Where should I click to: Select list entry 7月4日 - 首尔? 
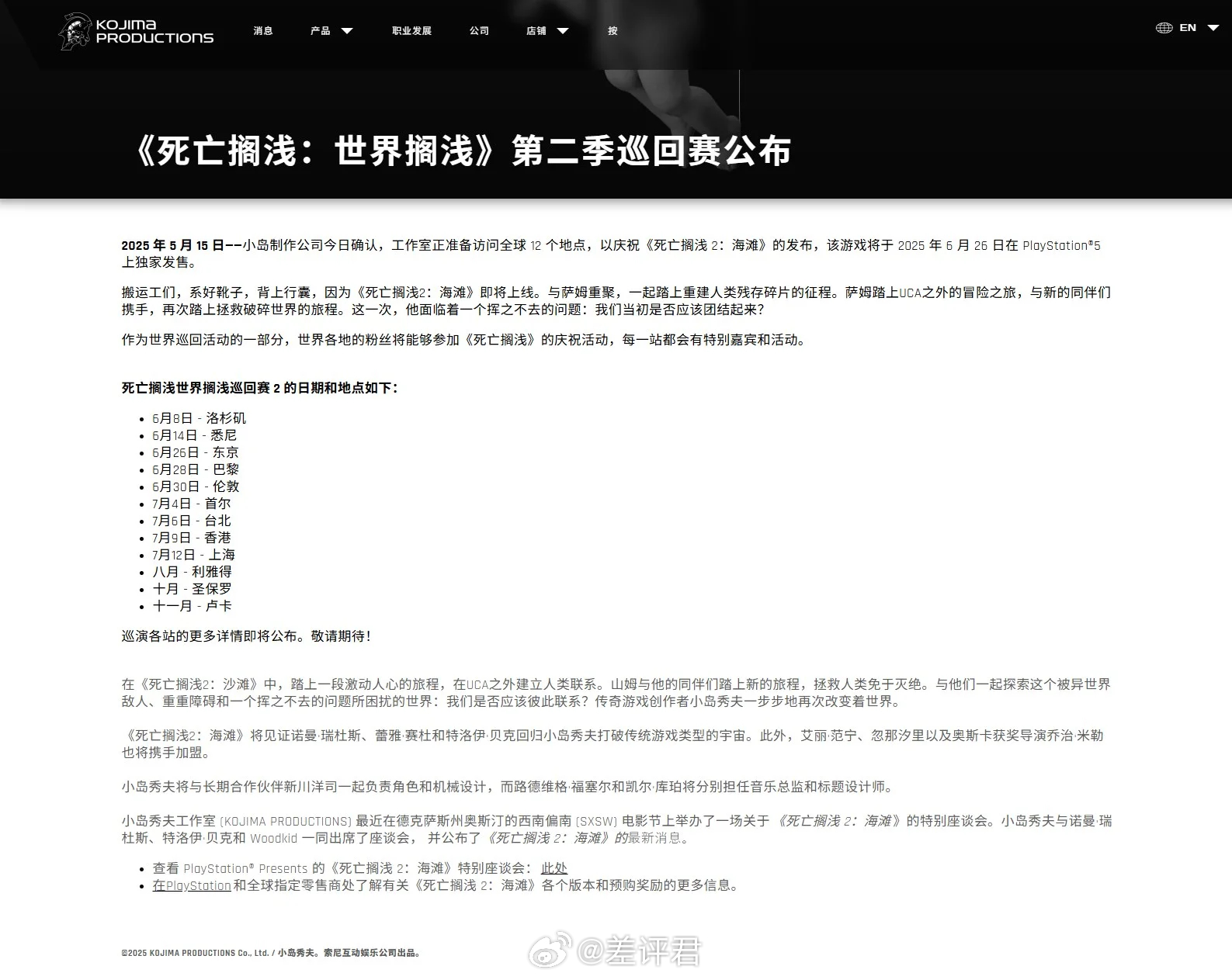tap(191, 504)
